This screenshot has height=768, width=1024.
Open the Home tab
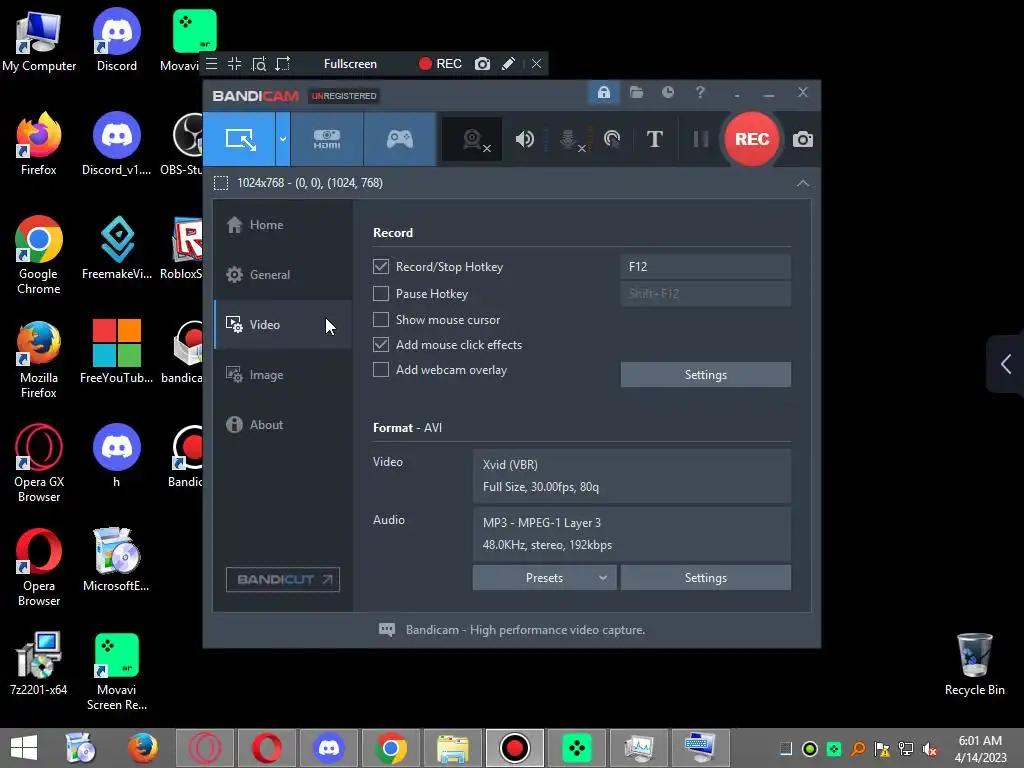coord(283,225)
